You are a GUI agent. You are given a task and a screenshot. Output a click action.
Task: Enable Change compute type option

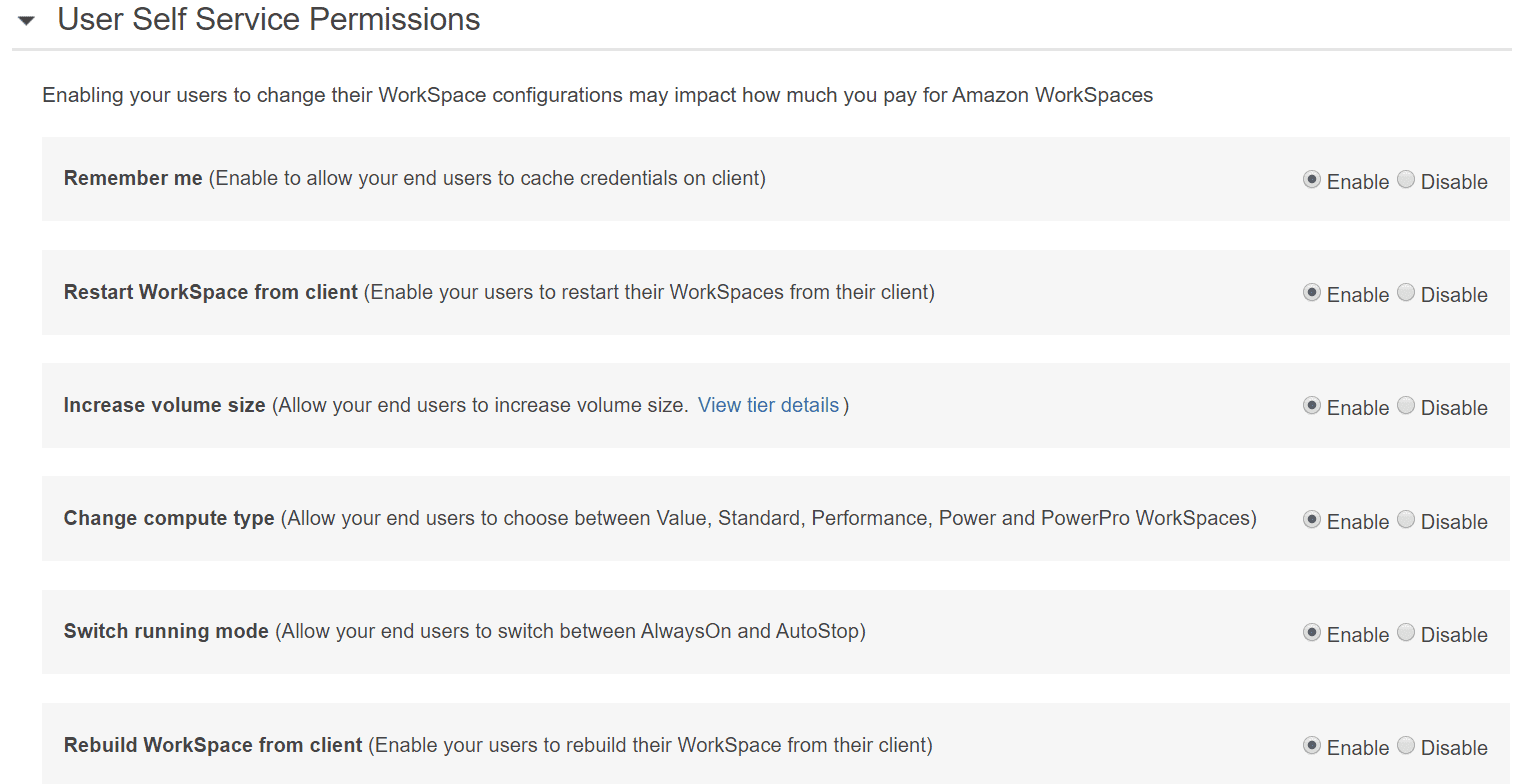point(1312,520)
